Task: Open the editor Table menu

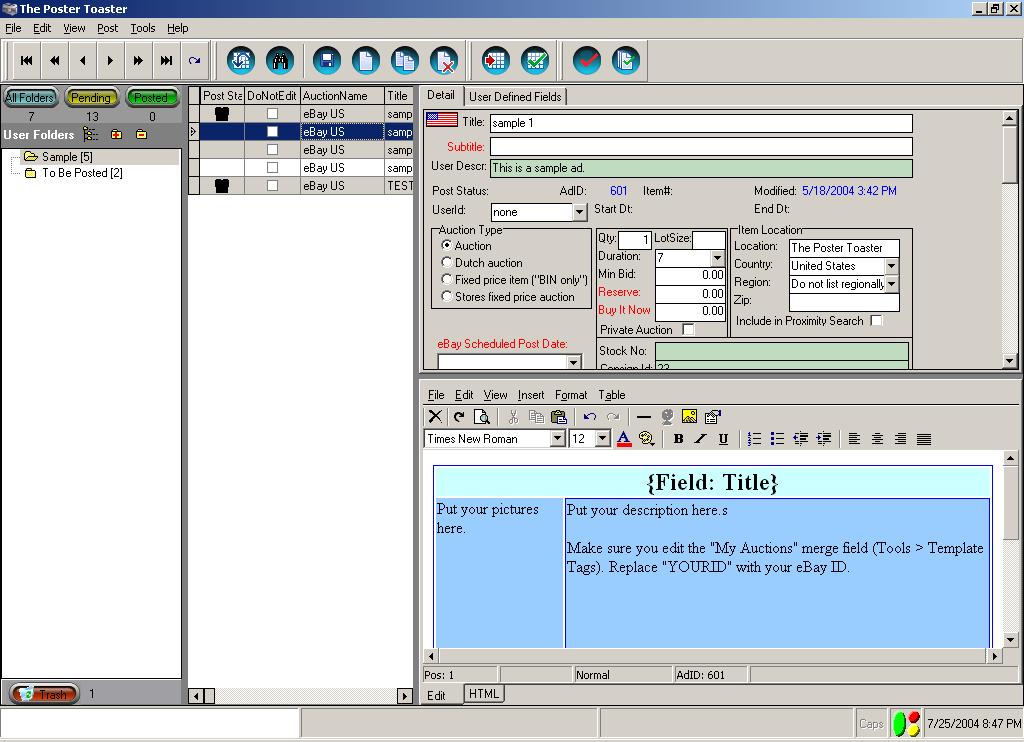Action: (612, 395)
